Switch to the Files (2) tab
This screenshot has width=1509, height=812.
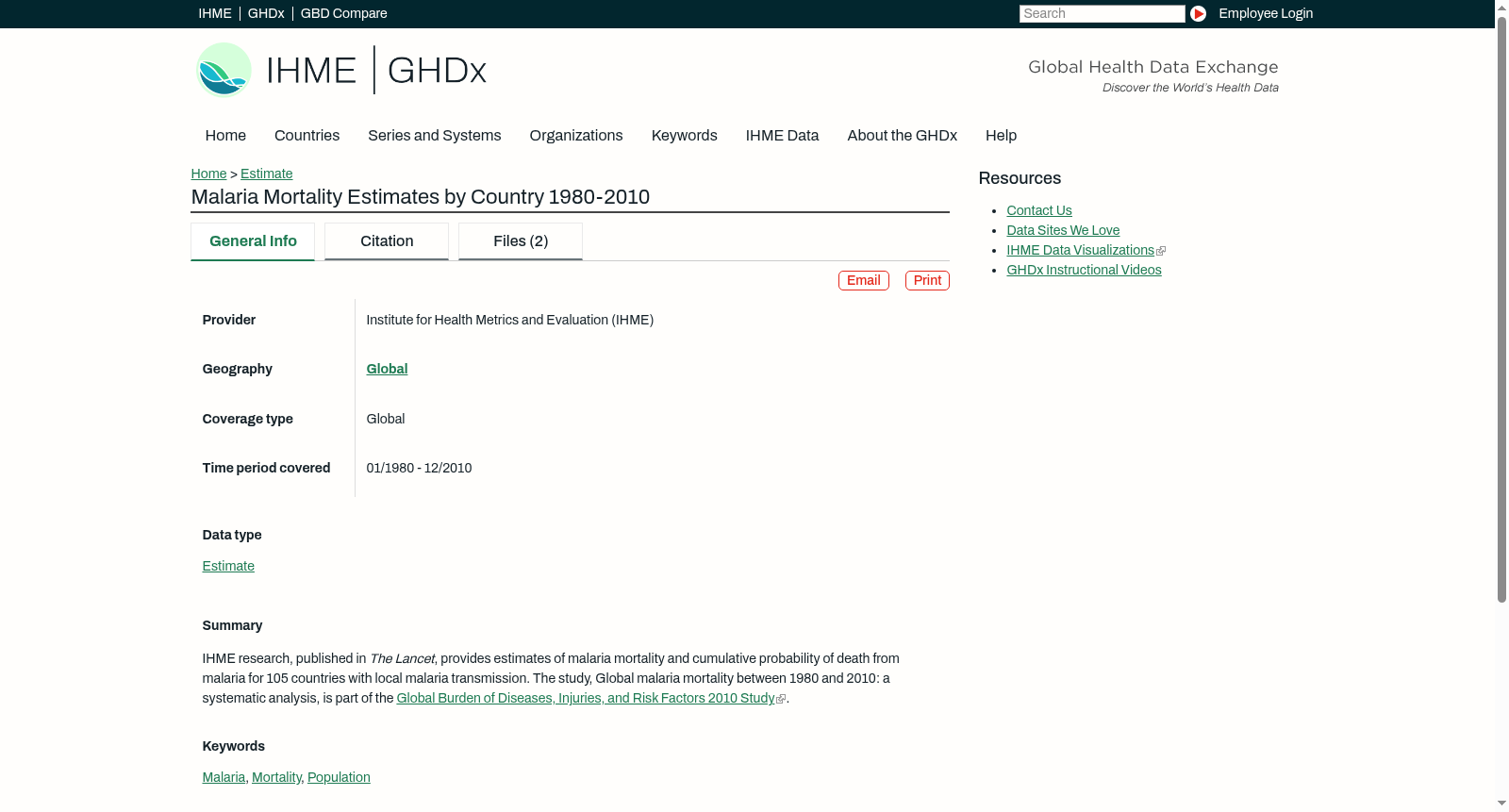click(521, 241)
